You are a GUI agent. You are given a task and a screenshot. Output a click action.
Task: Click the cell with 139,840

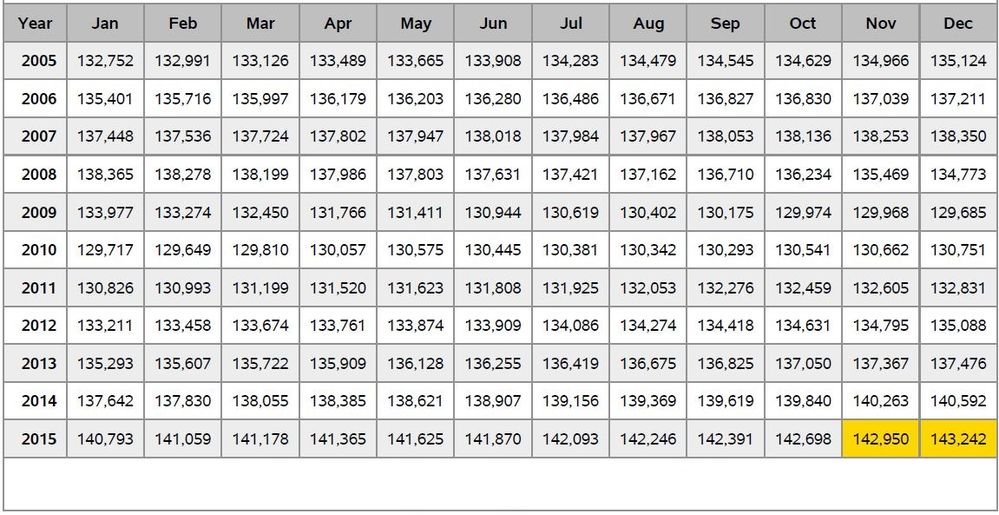[802, 401]
